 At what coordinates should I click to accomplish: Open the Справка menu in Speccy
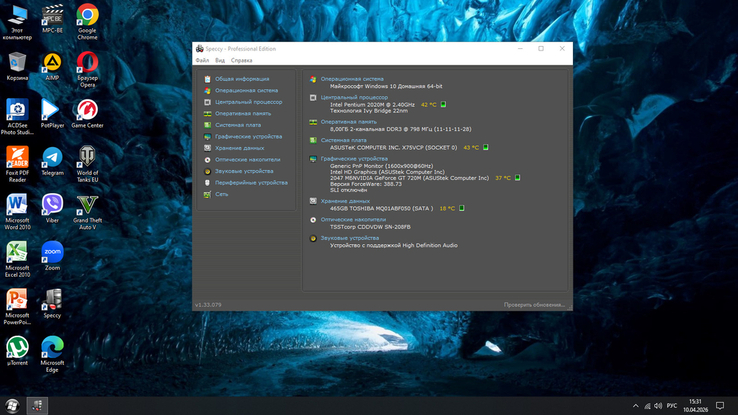pyautogui.click(x=241, y=60)
